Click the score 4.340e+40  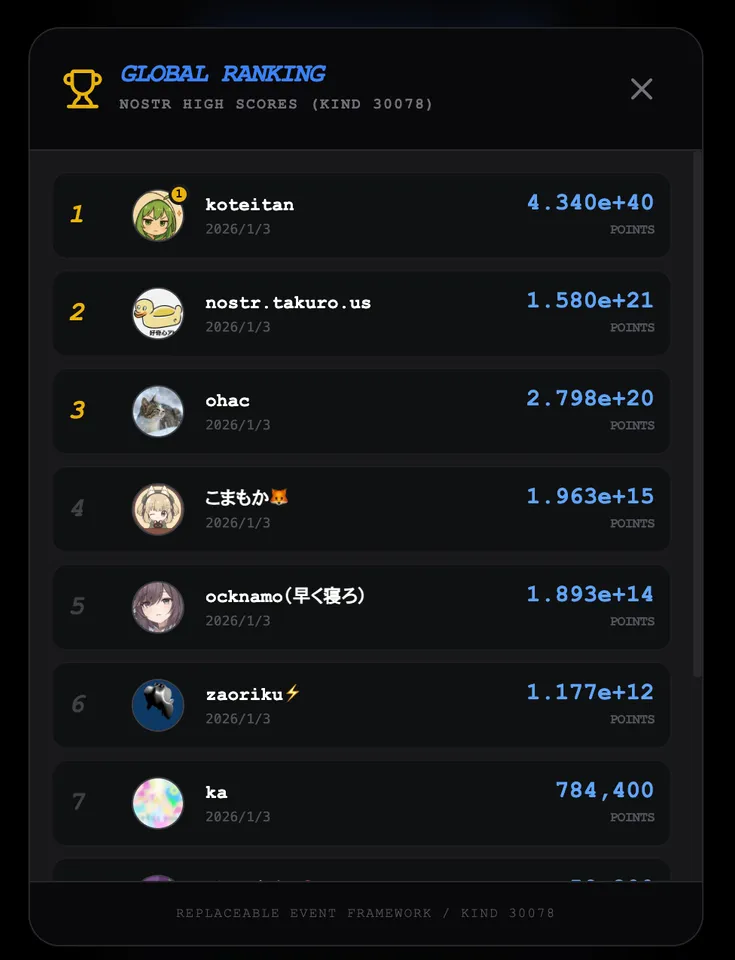[x=590, y=202]
